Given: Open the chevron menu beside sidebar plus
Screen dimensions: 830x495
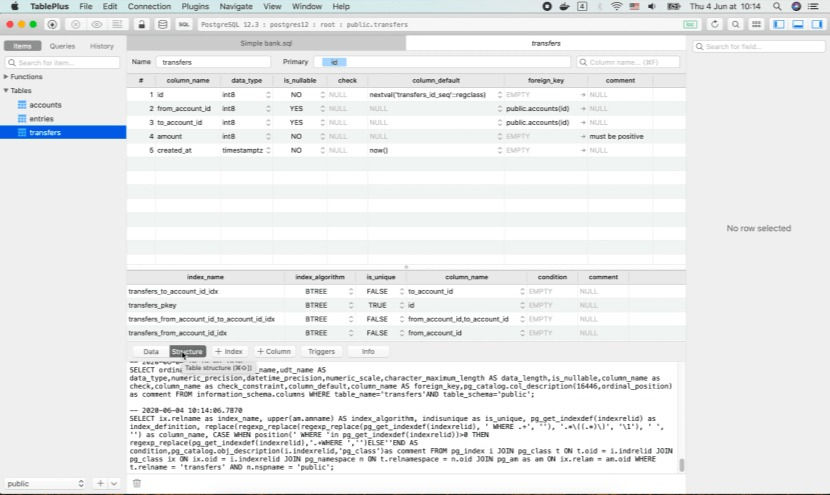Looking at the screenshot, I should tap(113, 483).
